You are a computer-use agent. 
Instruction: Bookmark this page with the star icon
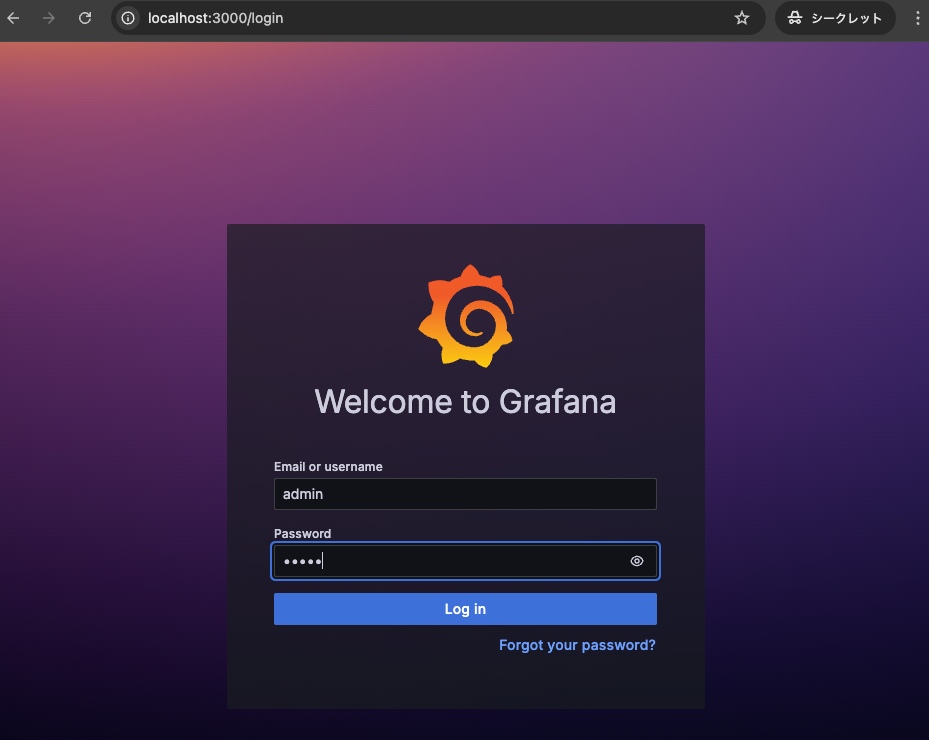[x=741, y=18]
